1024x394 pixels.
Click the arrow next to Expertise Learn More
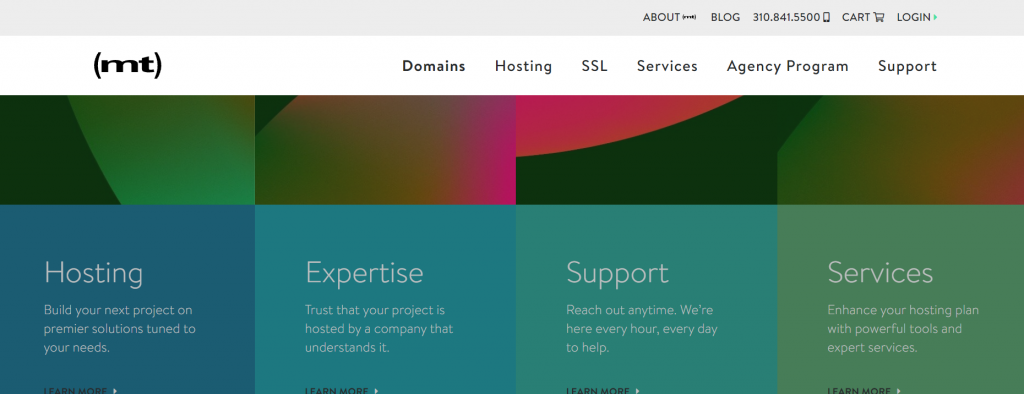pyautogui.click(x=376, y=391)
